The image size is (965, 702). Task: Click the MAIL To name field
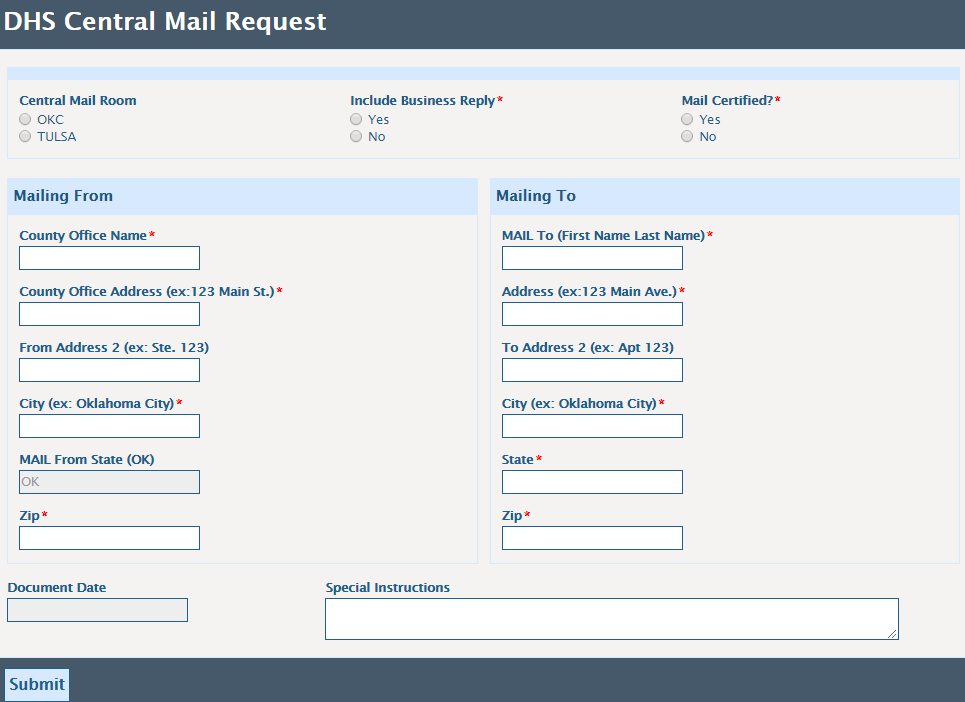[x=592, y=258]
